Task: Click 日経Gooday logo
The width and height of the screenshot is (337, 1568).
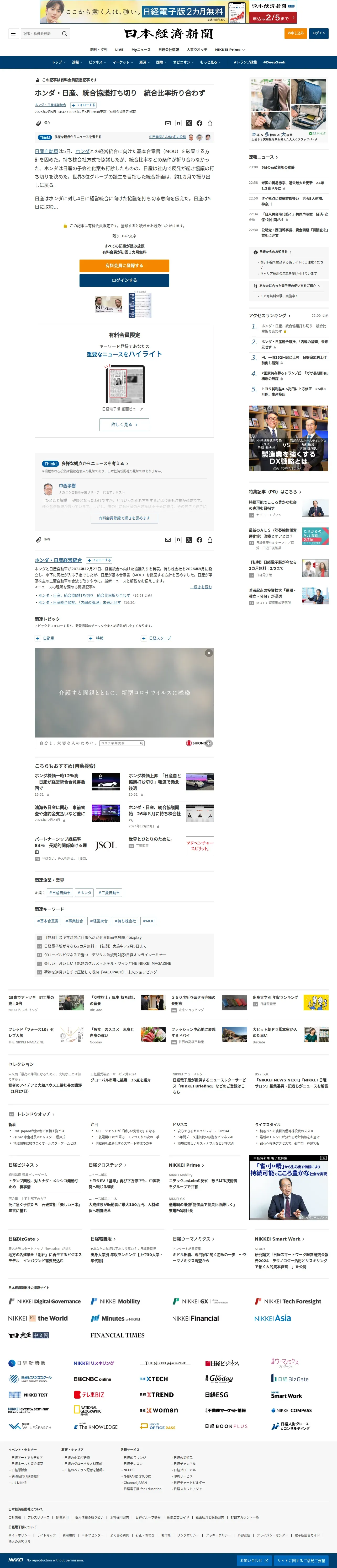Action: click(219, 1379)
